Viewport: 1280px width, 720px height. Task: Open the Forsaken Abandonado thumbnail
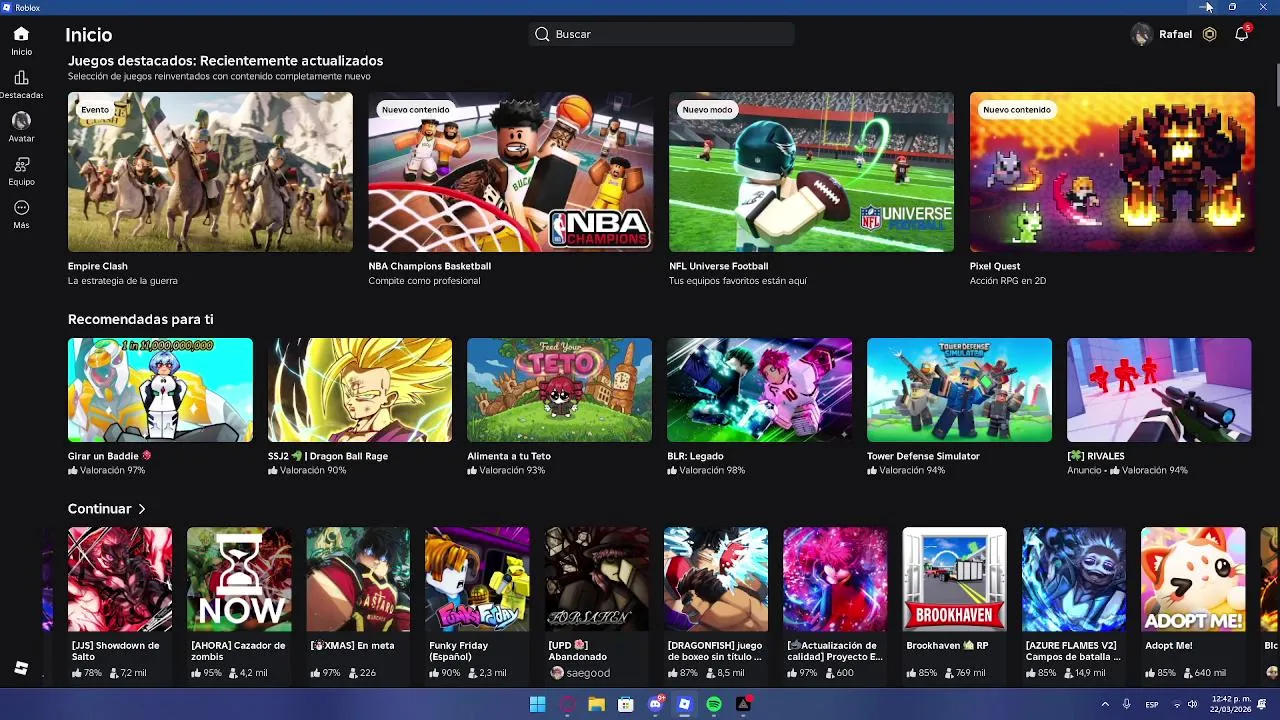click(597, 580)
